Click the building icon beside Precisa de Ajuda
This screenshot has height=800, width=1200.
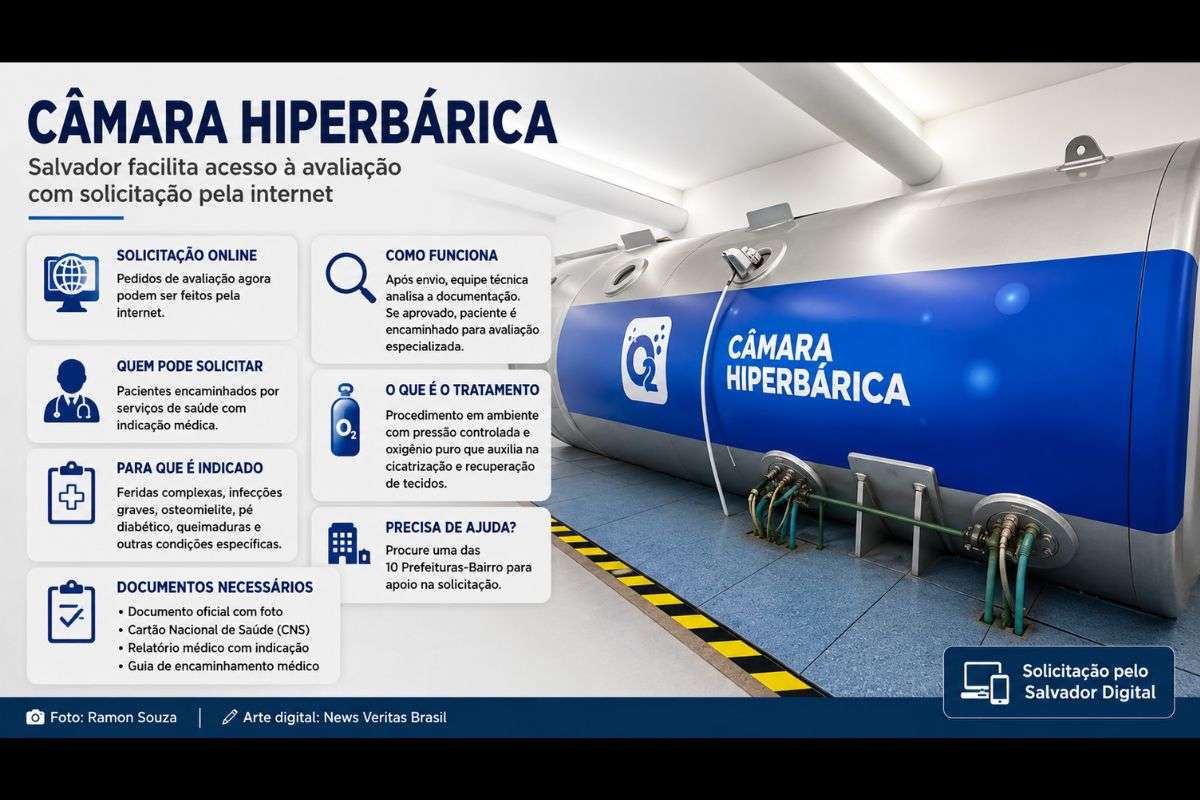point(348,545)
